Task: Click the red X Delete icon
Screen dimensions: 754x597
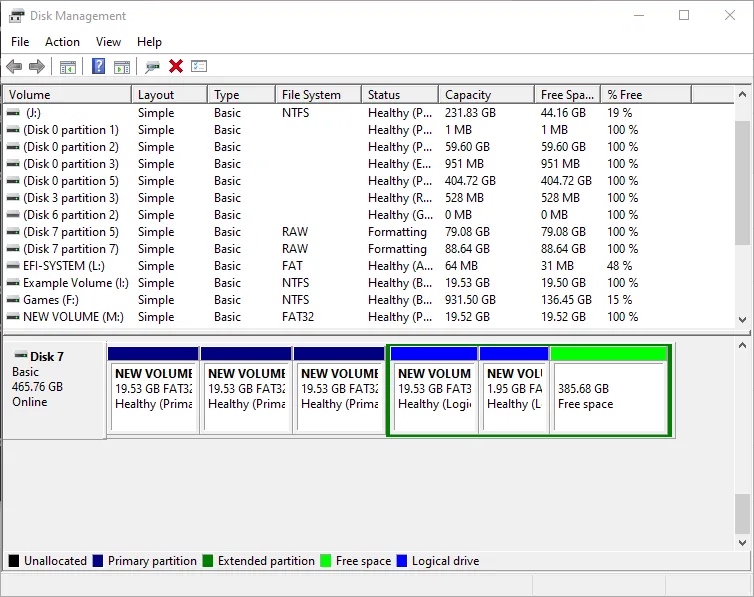Action: tap(176, 66)
